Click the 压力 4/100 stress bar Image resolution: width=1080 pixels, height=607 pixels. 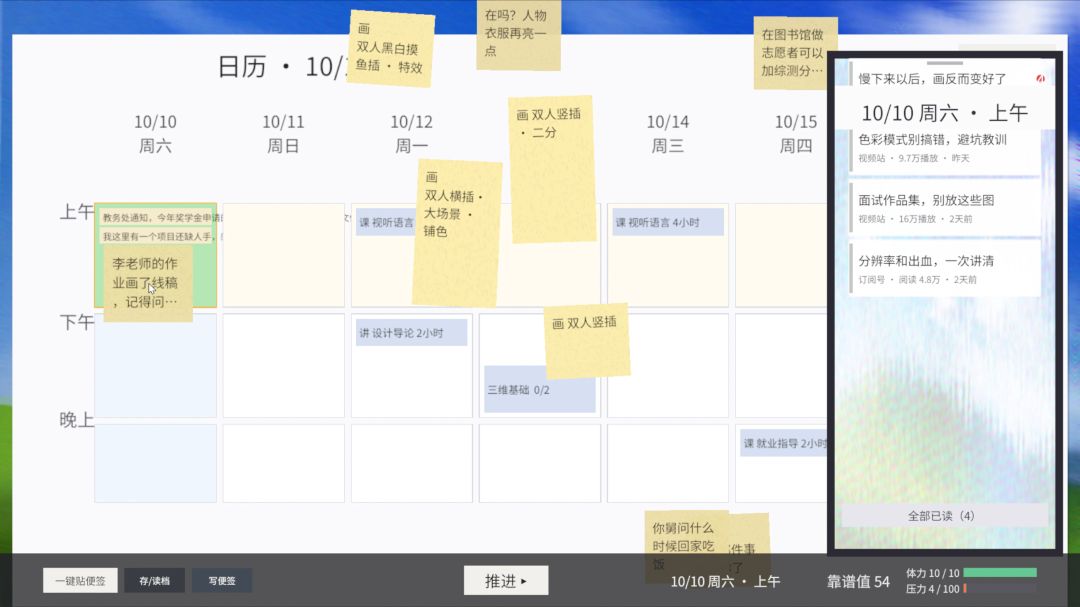click(x=1000, y=588)
